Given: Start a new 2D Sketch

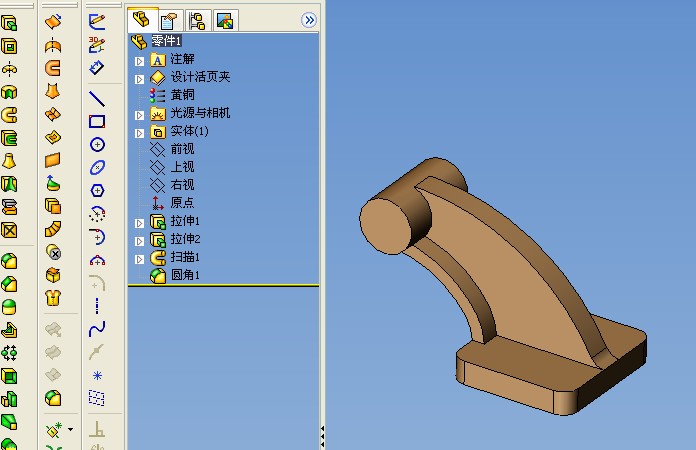Looking at the screenshot, I should pyautogui.click(x=97, y=22).
